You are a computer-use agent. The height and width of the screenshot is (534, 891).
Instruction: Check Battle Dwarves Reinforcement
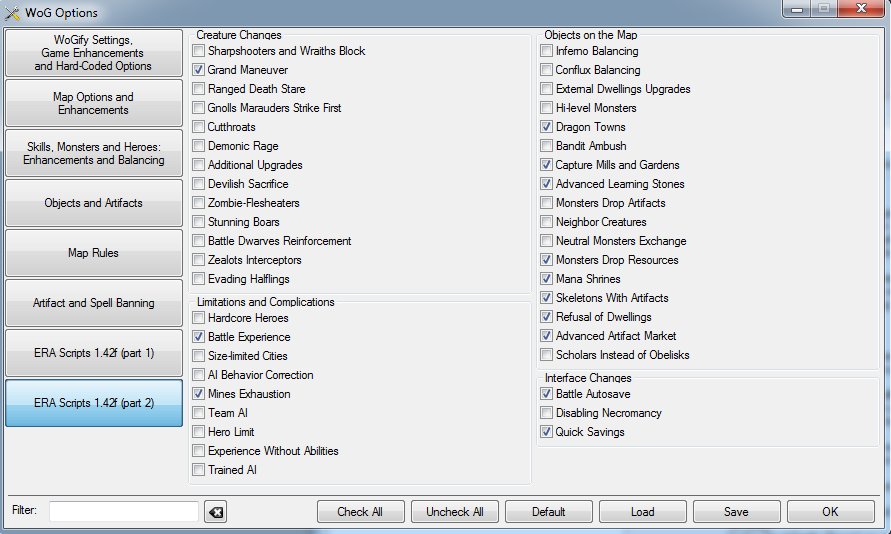198,241
